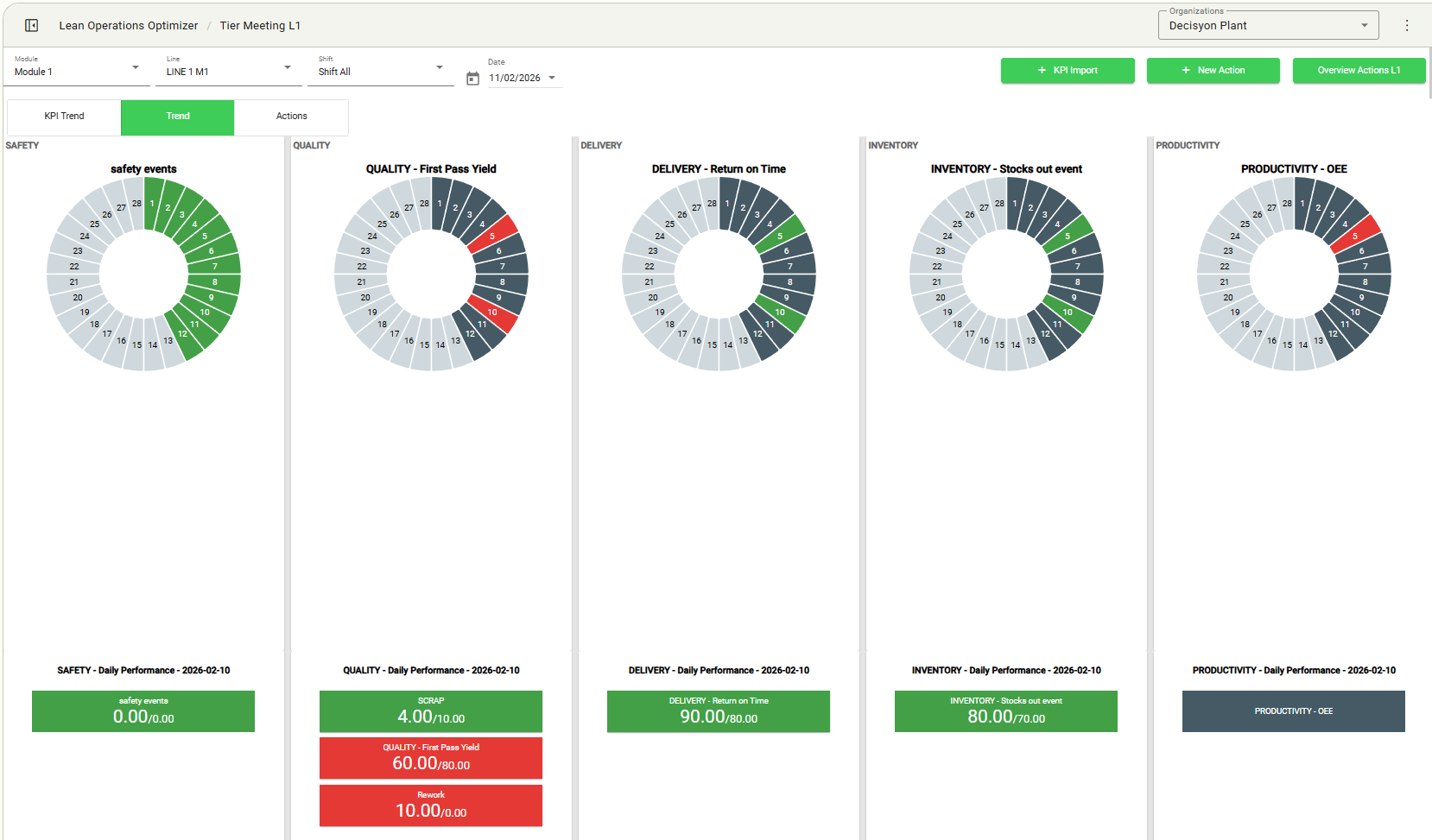Click the plus icon on New Action
Screen dimensions: 1432x840
[x=1186, y=71]
